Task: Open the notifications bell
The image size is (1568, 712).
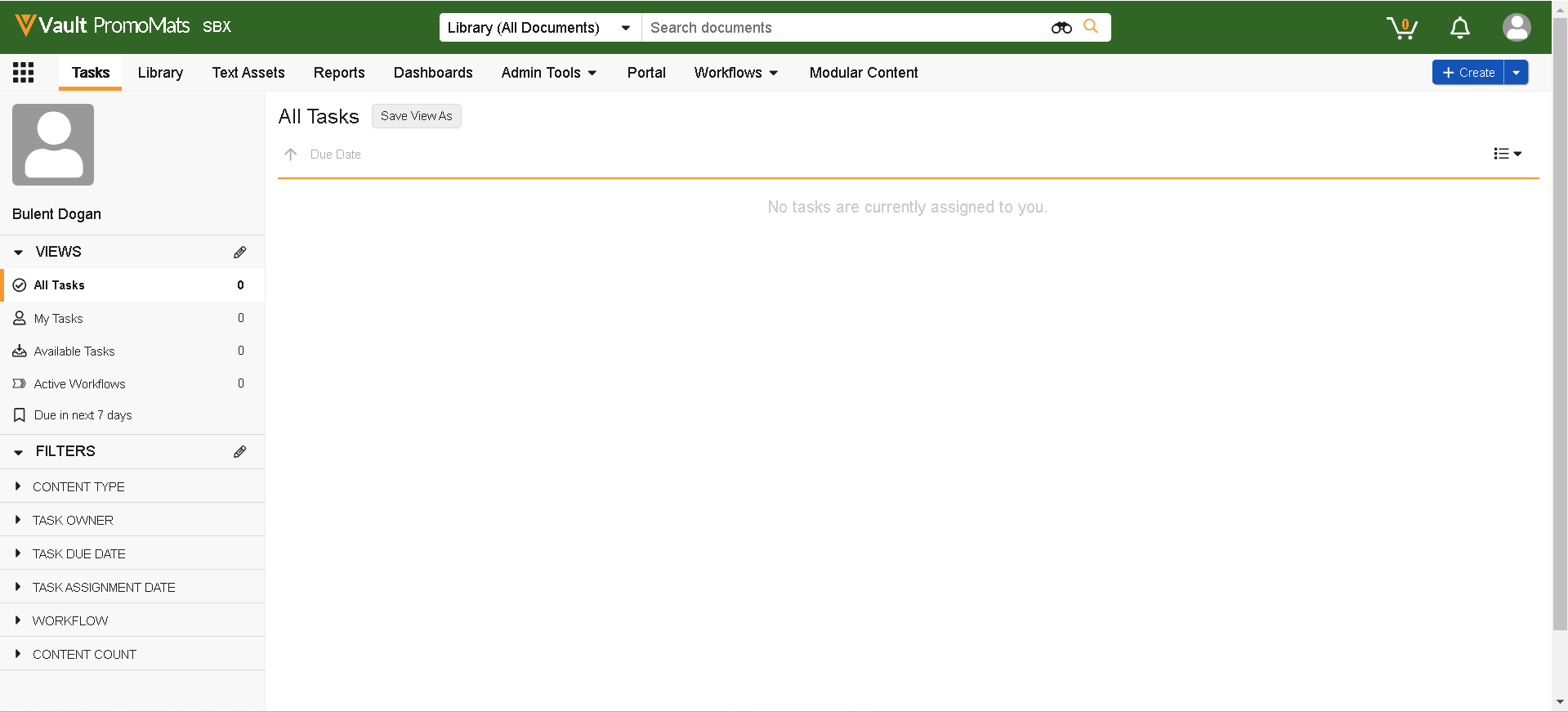Action: (x=1459, y=28)
